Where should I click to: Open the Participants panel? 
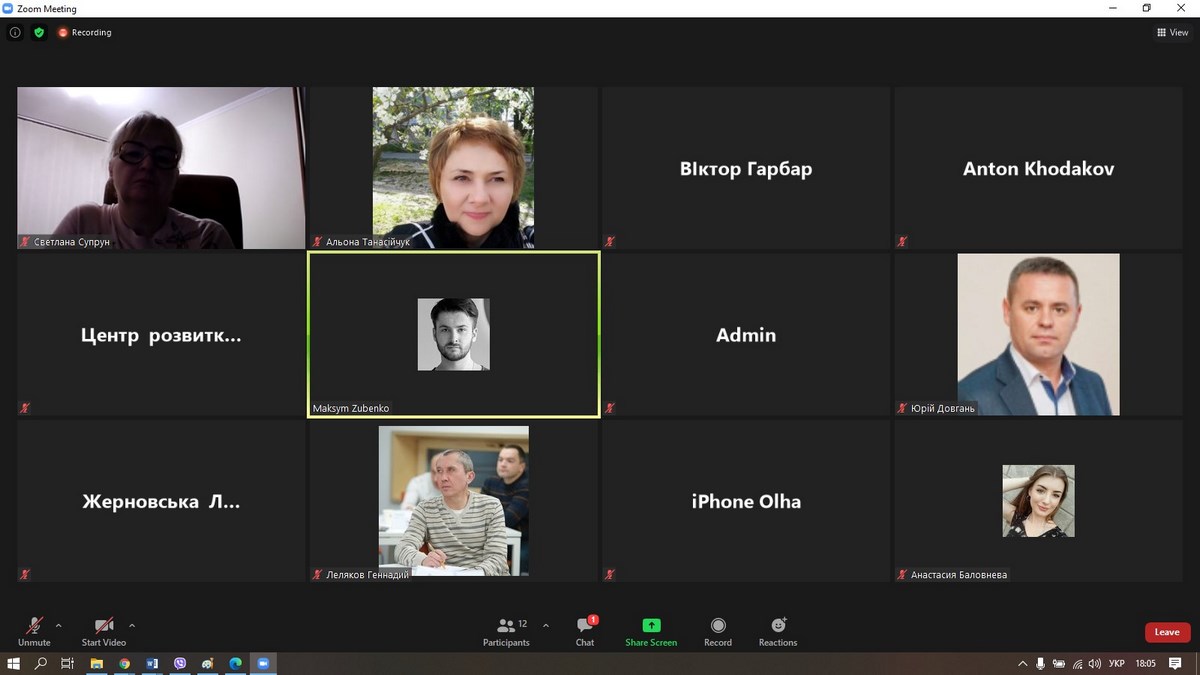click(x=506, y=631)
